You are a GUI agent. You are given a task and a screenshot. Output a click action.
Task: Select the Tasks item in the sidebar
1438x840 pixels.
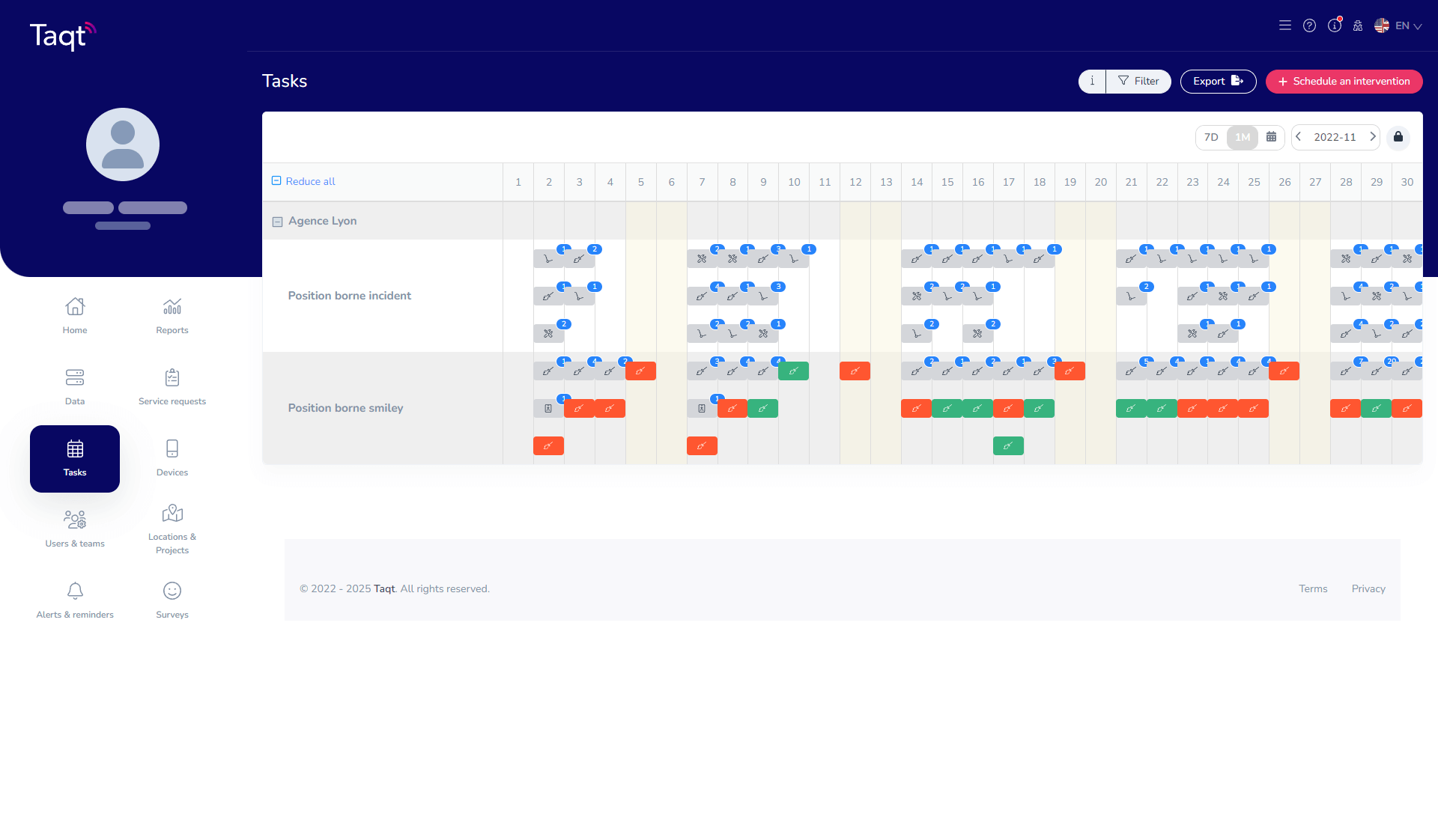(x=74, y=457)
